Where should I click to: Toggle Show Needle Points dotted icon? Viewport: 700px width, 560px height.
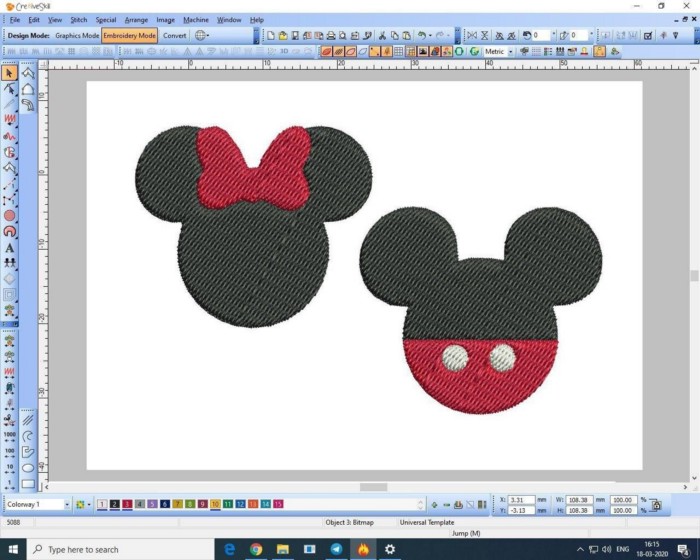(375, 51)
